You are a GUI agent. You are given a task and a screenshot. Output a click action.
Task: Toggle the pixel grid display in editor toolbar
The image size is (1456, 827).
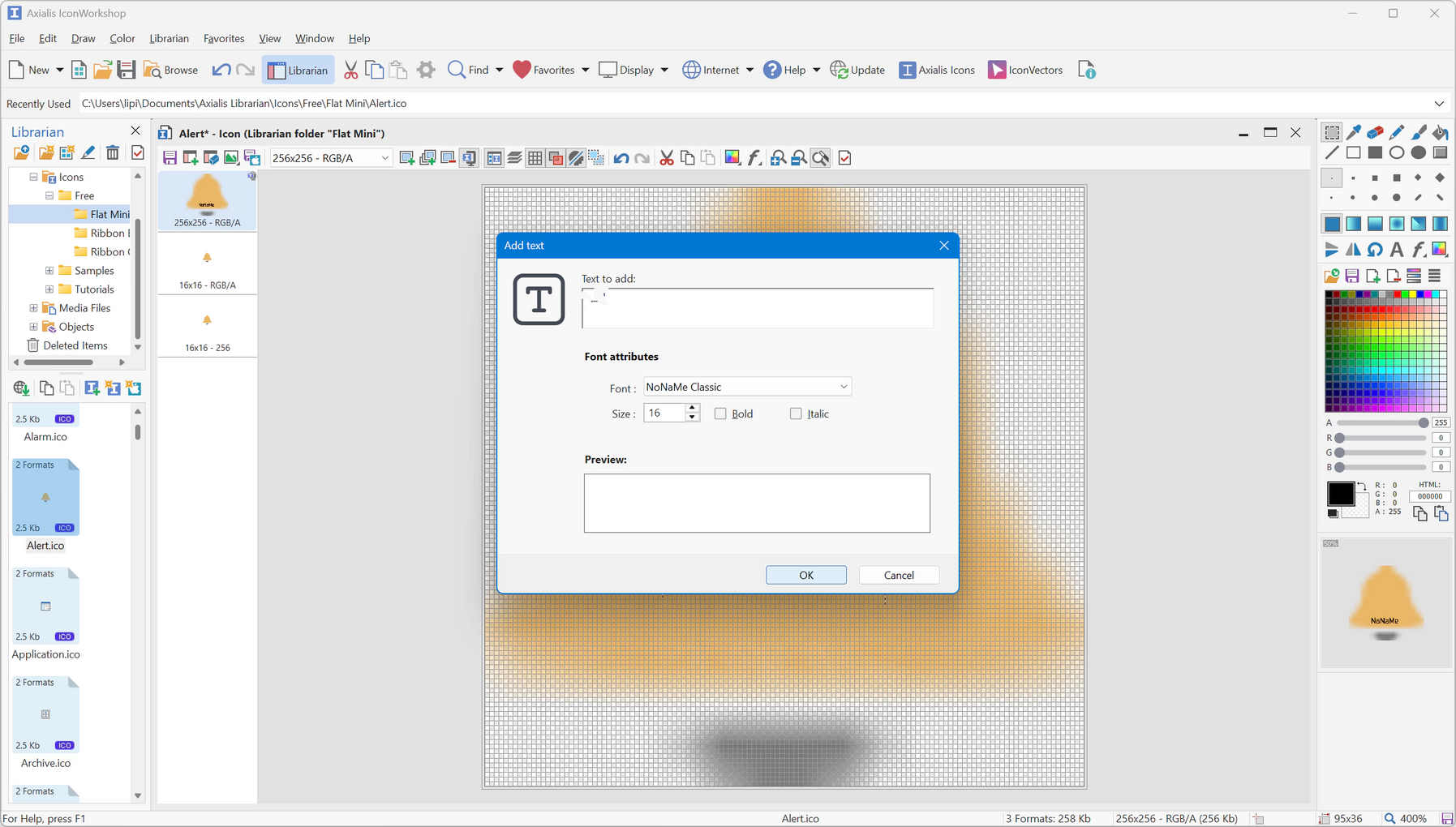[535, 158]
